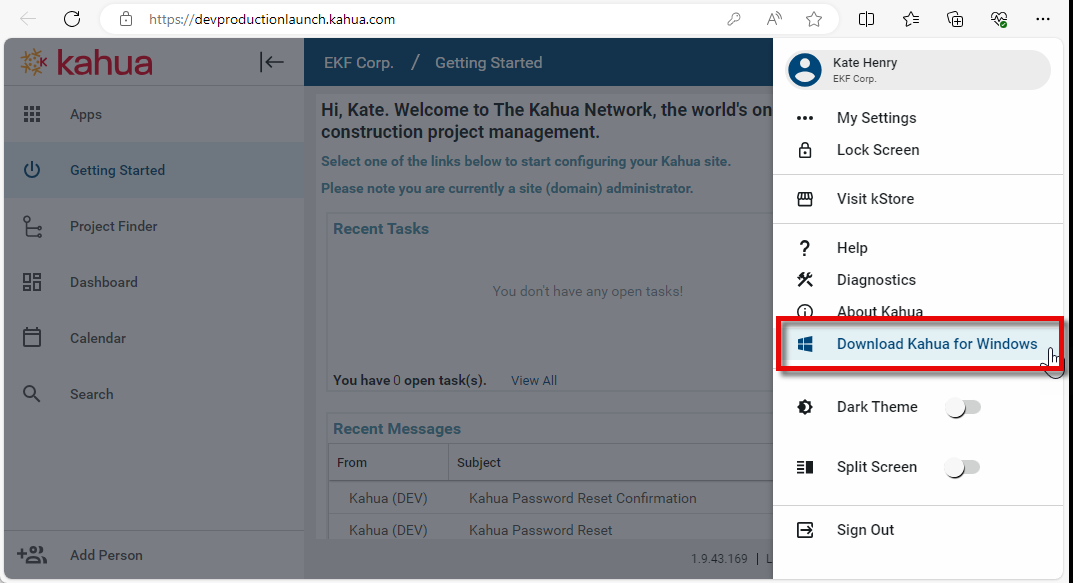Click the Search magnifier icon in sidebar

pos(32,394)
